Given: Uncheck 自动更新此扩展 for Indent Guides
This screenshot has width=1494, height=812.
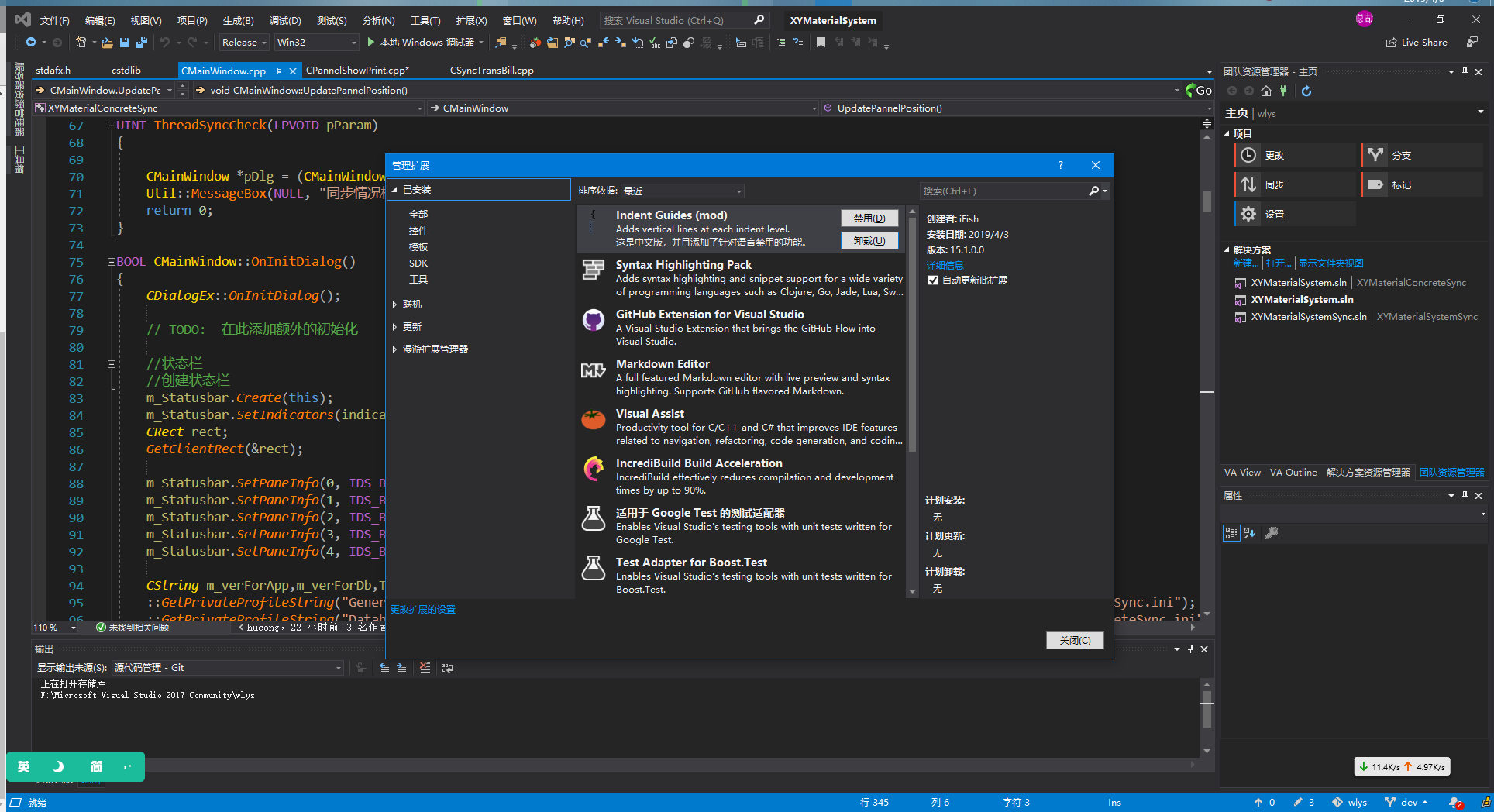Looking at the screenshot, I should coord(933,280).
